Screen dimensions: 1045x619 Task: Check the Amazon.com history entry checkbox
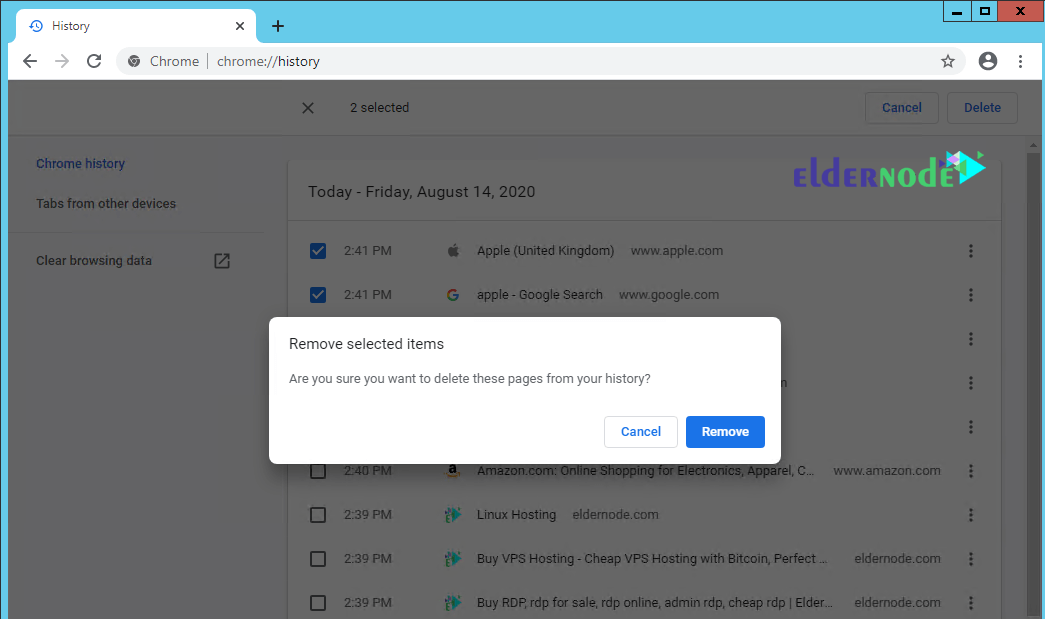pyautogui.click(x=318, y=470)
